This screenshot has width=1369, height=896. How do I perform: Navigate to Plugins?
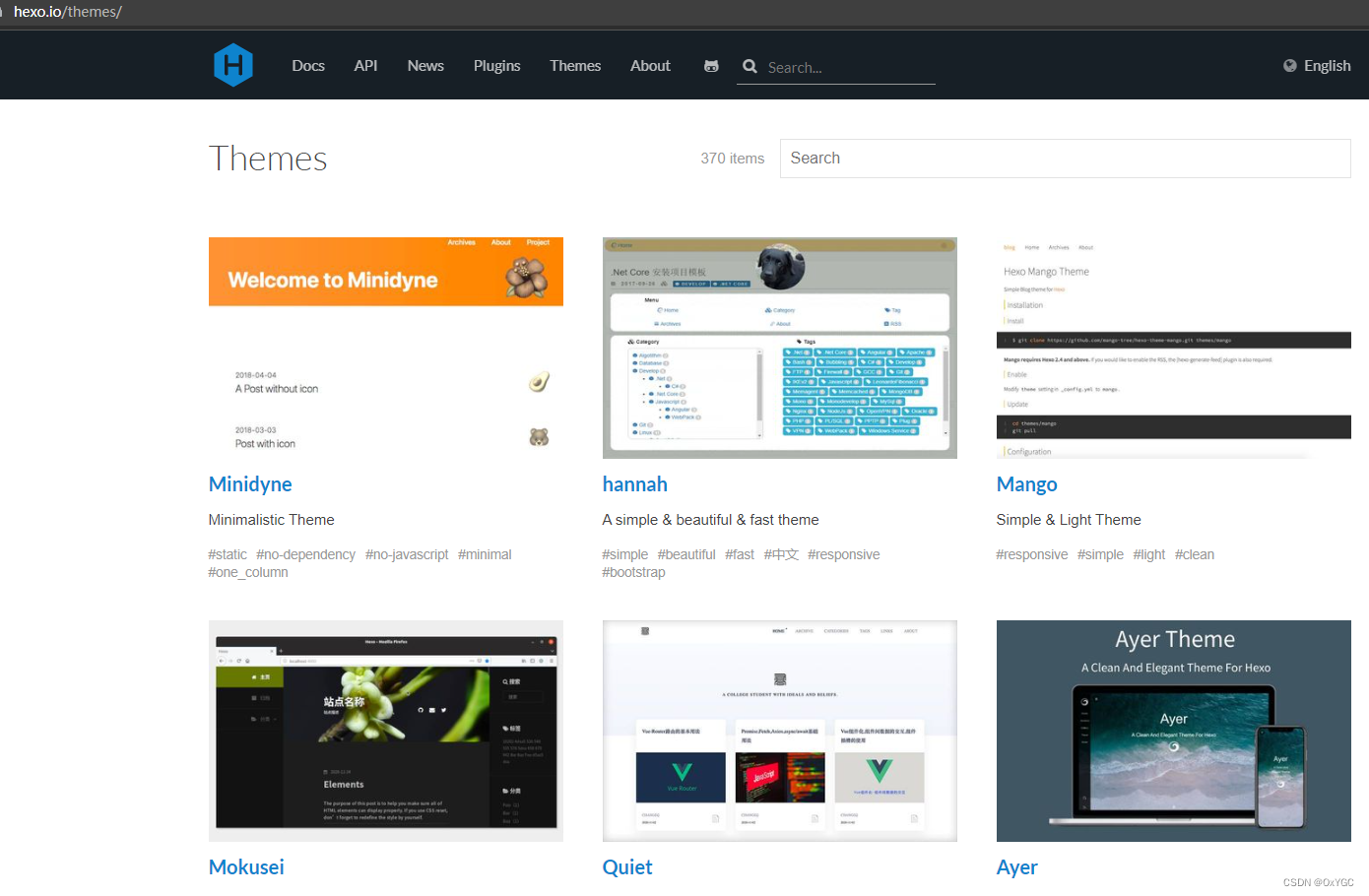496,66
